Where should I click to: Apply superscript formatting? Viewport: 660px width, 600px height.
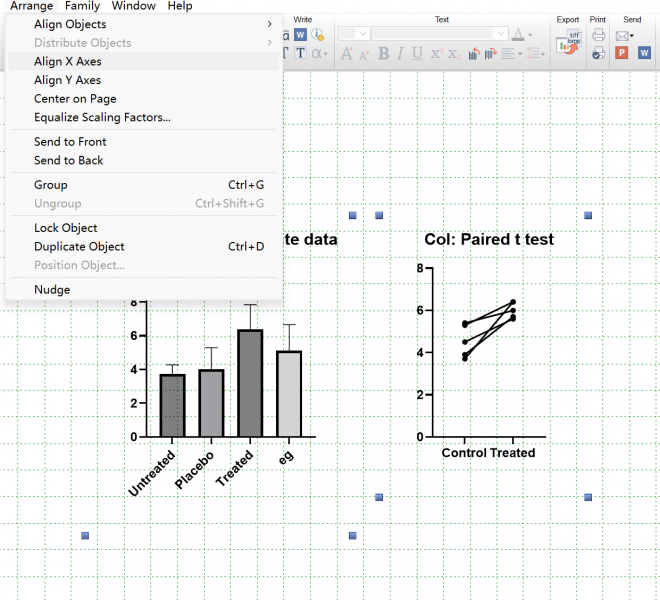coord(436,53)
